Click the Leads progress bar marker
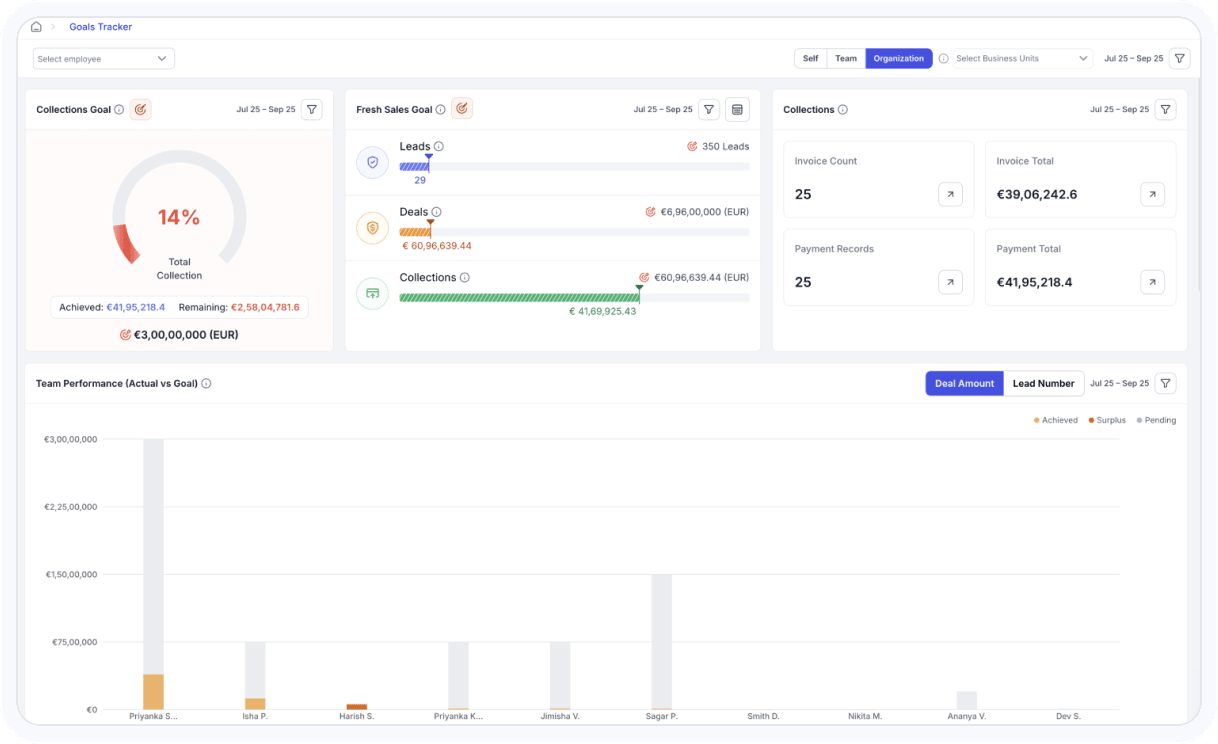Viewport: 1218px width, 744px height. pos(428,157)
